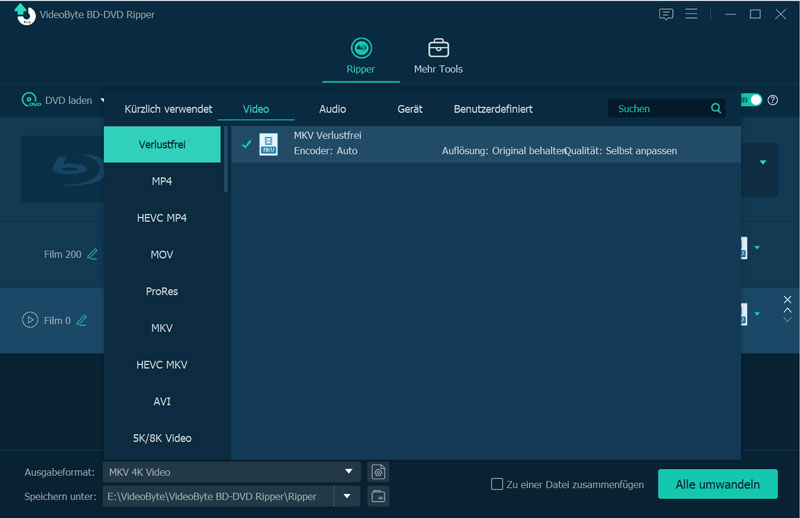Click the Film 0 title text
Screen dimensions: 800x518
point(57,320)
